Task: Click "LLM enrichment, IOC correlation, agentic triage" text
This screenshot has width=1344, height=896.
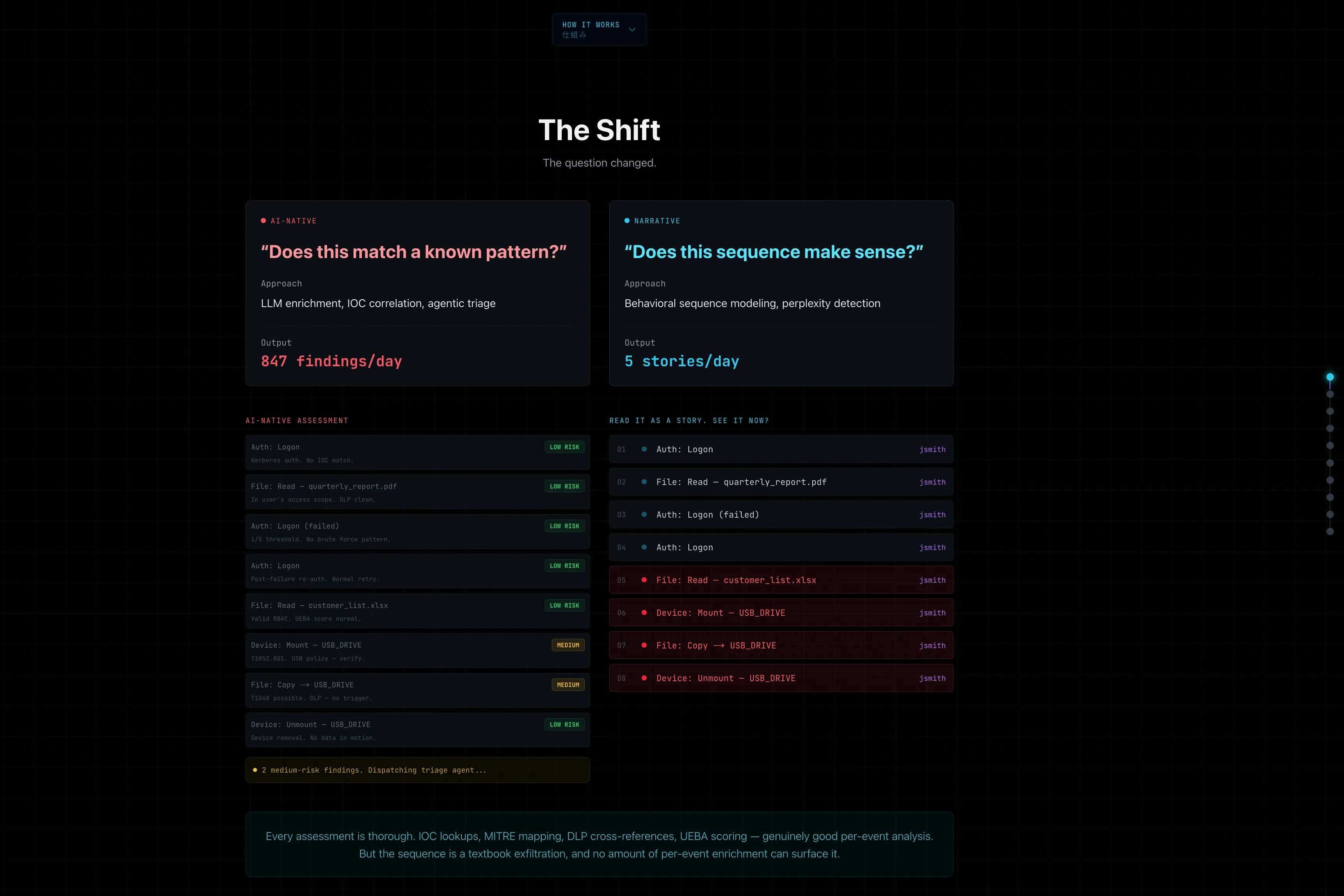Action: pyautogui.click(x=378, y=304)
